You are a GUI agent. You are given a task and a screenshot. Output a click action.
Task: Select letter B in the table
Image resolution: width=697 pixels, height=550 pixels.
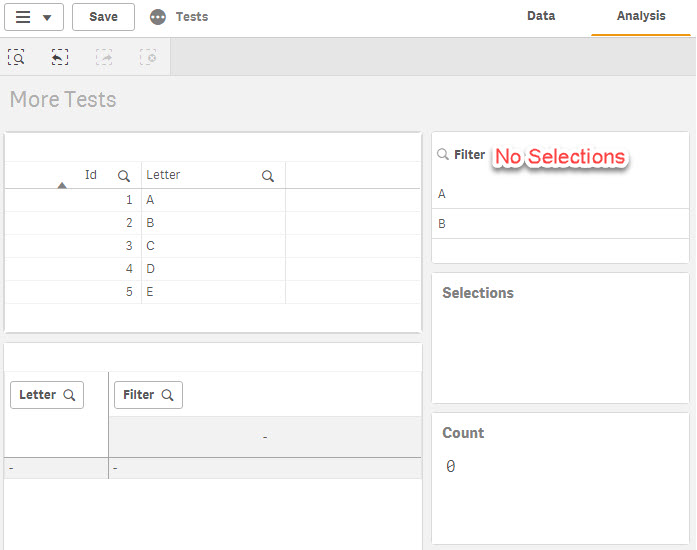coord(150,223)
